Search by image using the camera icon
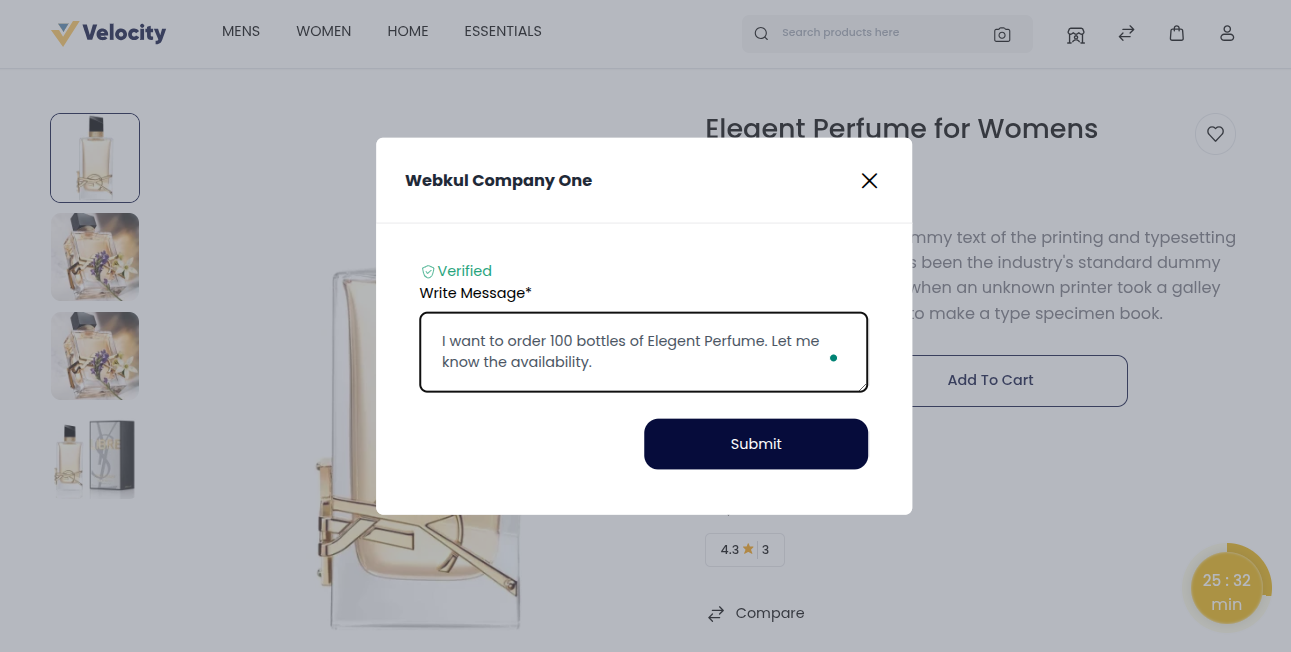Image resolution: width=1291 pixels, height=652 pixels. (x=1002, y=34)
